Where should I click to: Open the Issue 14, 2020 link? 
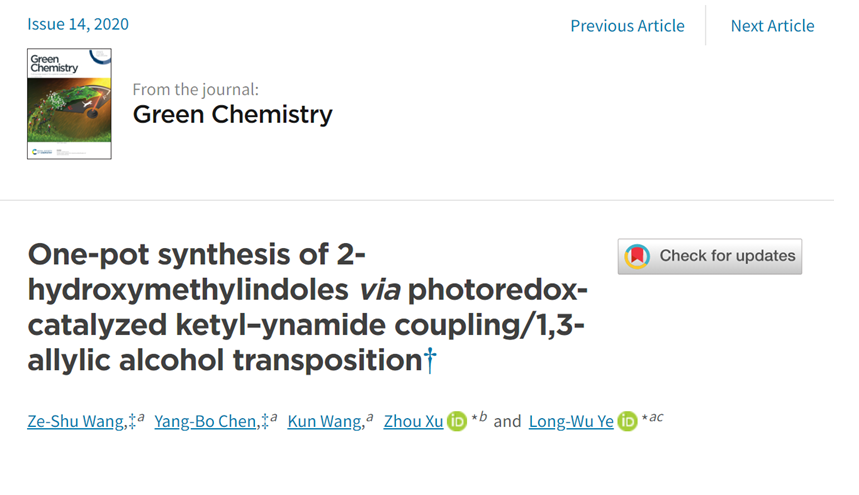78,24
